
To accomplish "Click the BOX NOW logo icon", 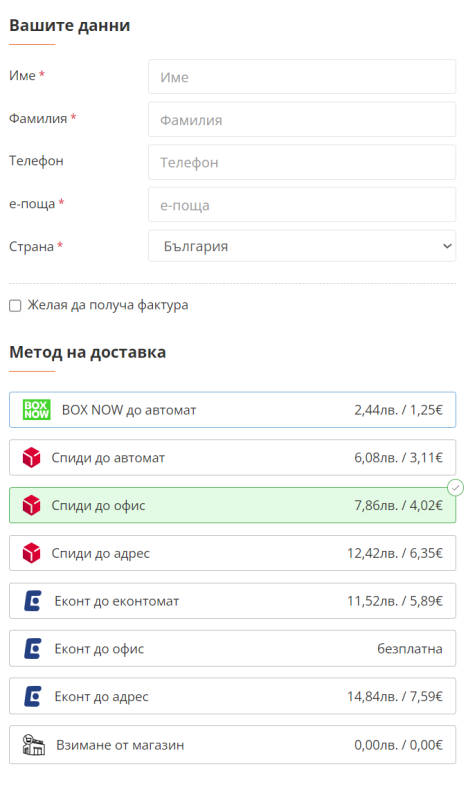I will click(x=37, y=410).
